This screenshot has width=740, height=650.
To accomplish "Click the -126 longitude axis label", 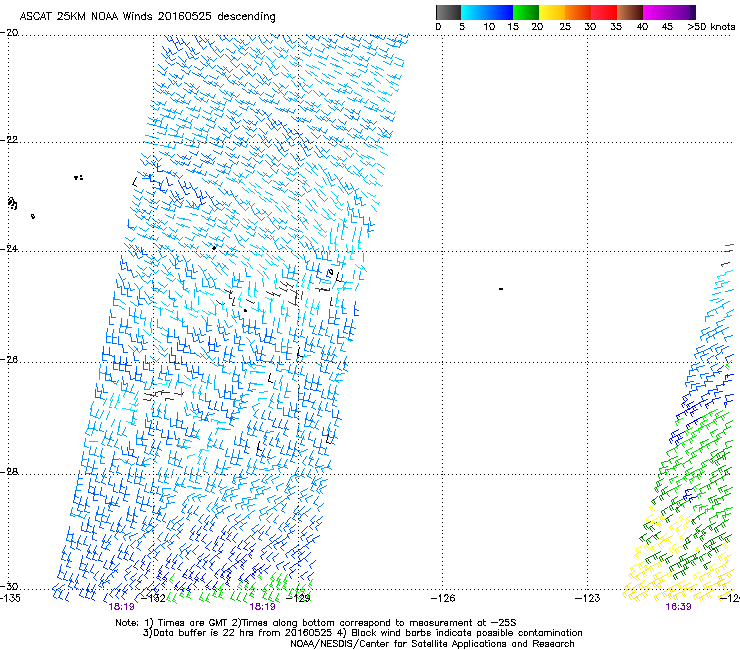I will (x=443, y=598).
